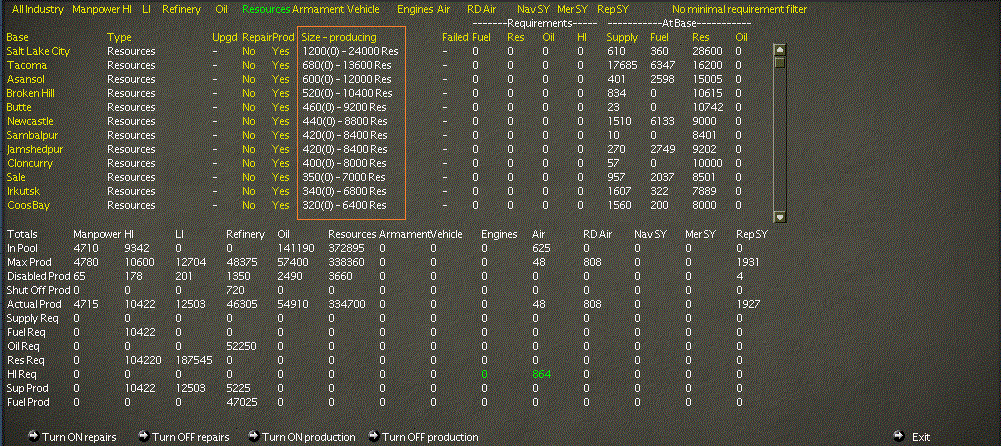1001x446 pixels.
Task: Click the Type column header
Action: coord(119,38)
